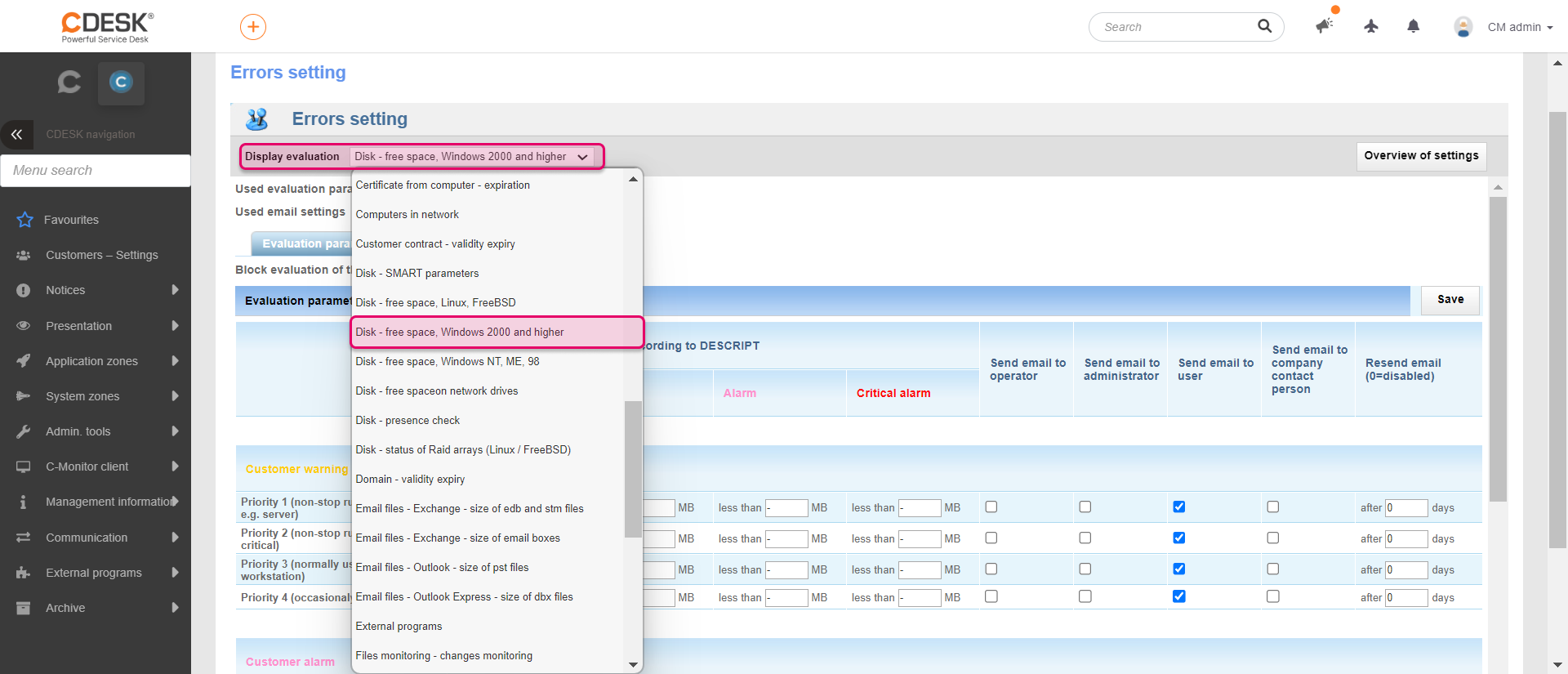Click the Management information info icon
This screenshot has width=1568, height=674.
point(24,502)
